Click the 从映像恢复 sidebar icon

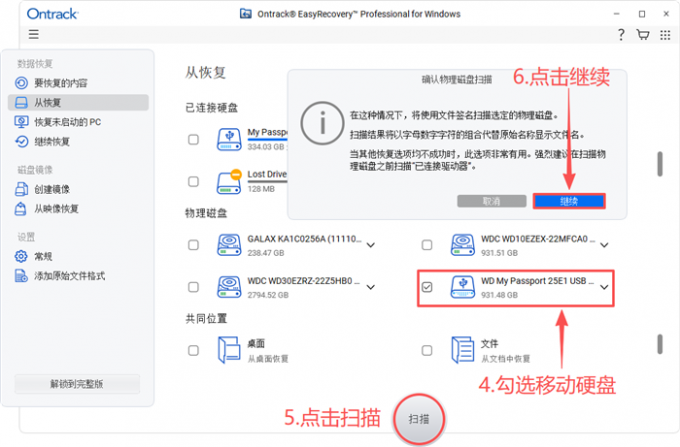coord(21,209)
